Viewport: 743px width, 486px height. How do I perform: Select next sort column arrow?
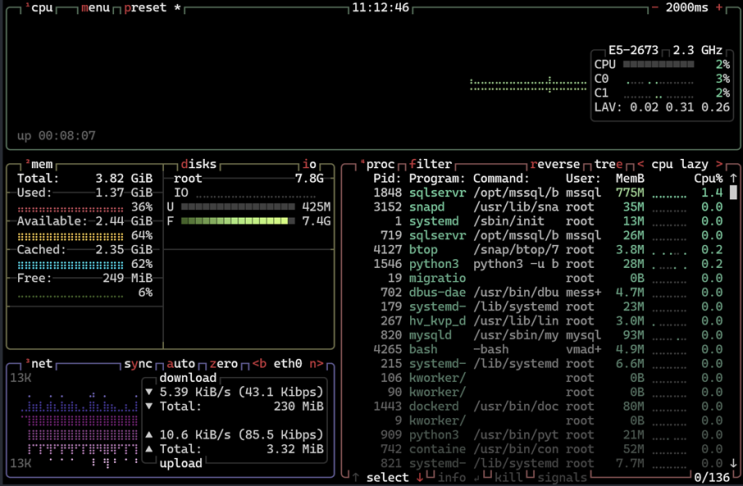pos(719,164)
